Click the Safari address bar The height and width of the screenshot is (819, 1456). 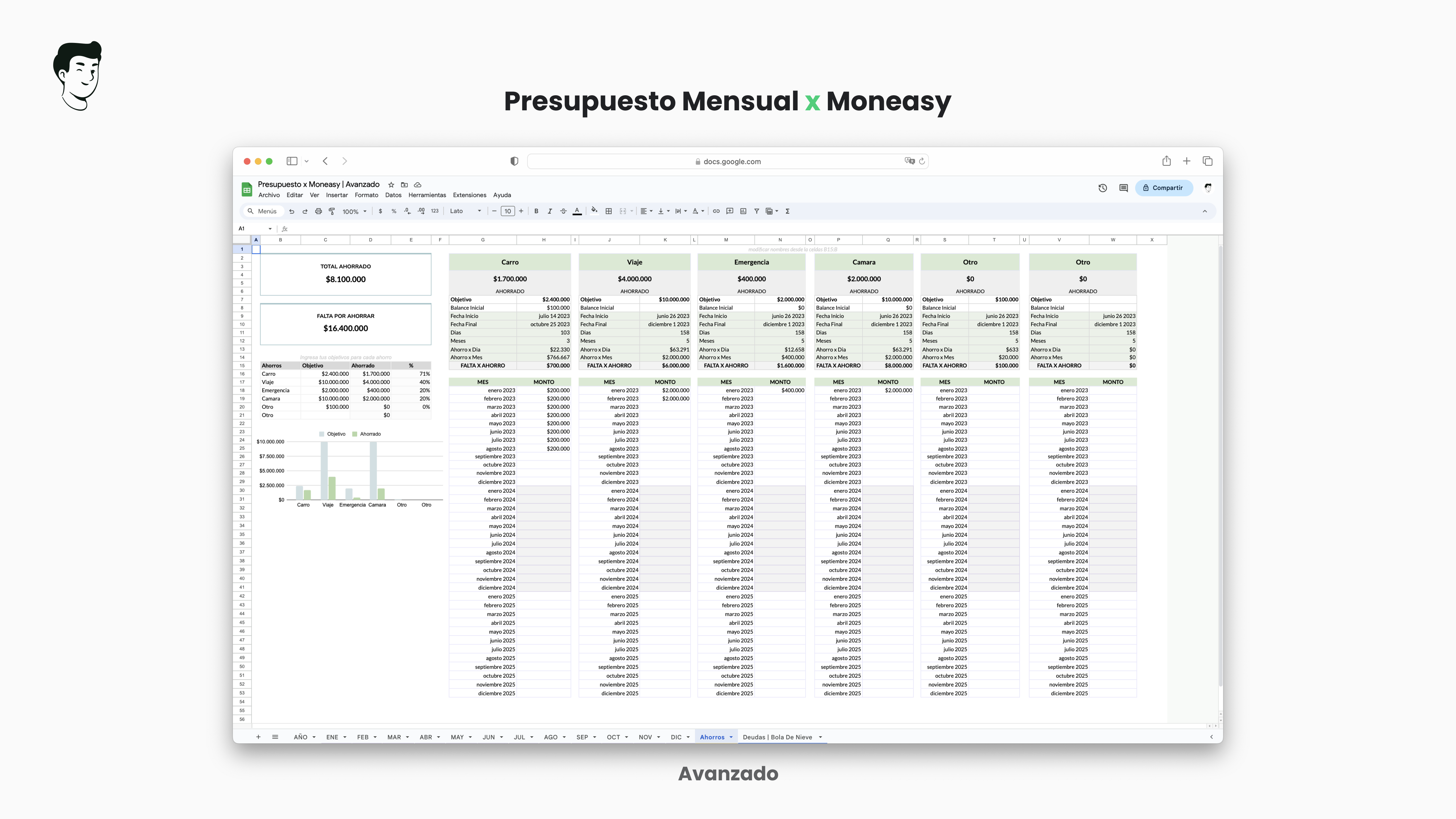point(727,161)
